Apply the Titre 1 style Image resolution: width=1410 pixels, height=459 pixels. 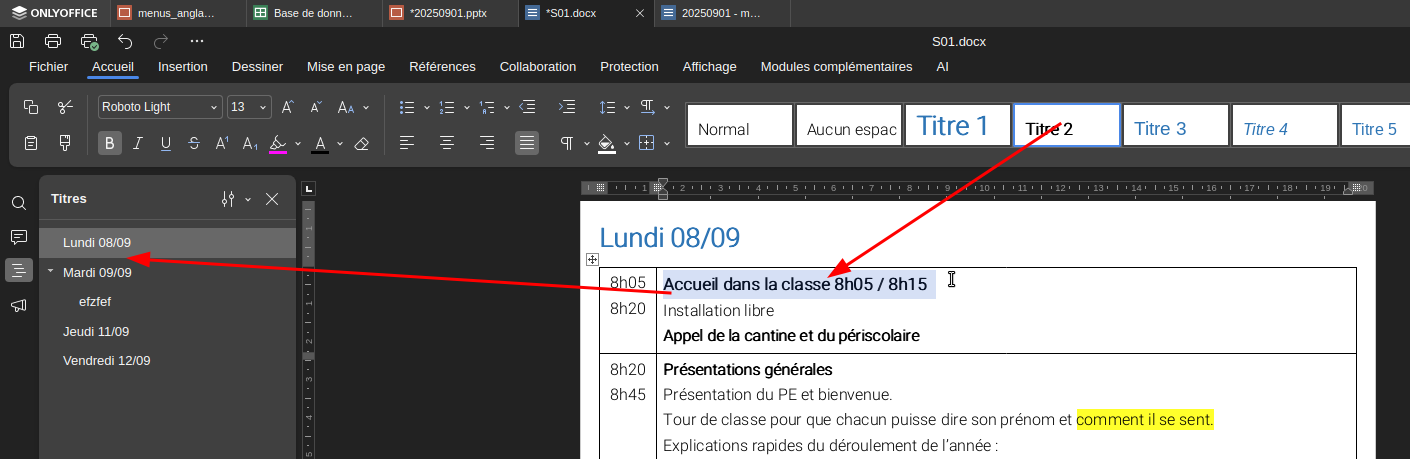[x=958, y=125]
